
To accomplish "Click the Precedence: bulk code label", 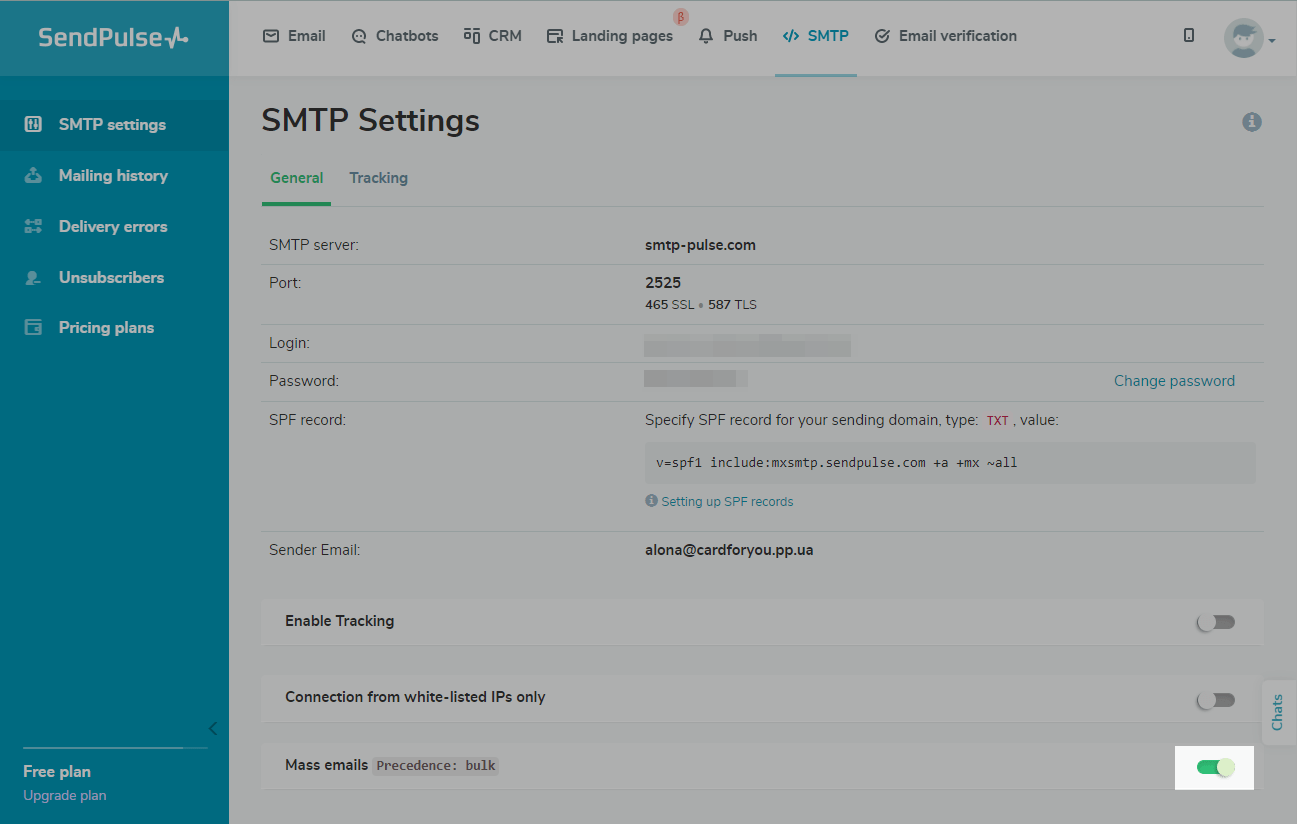I will pyautogui.click(x=436, y=766).
